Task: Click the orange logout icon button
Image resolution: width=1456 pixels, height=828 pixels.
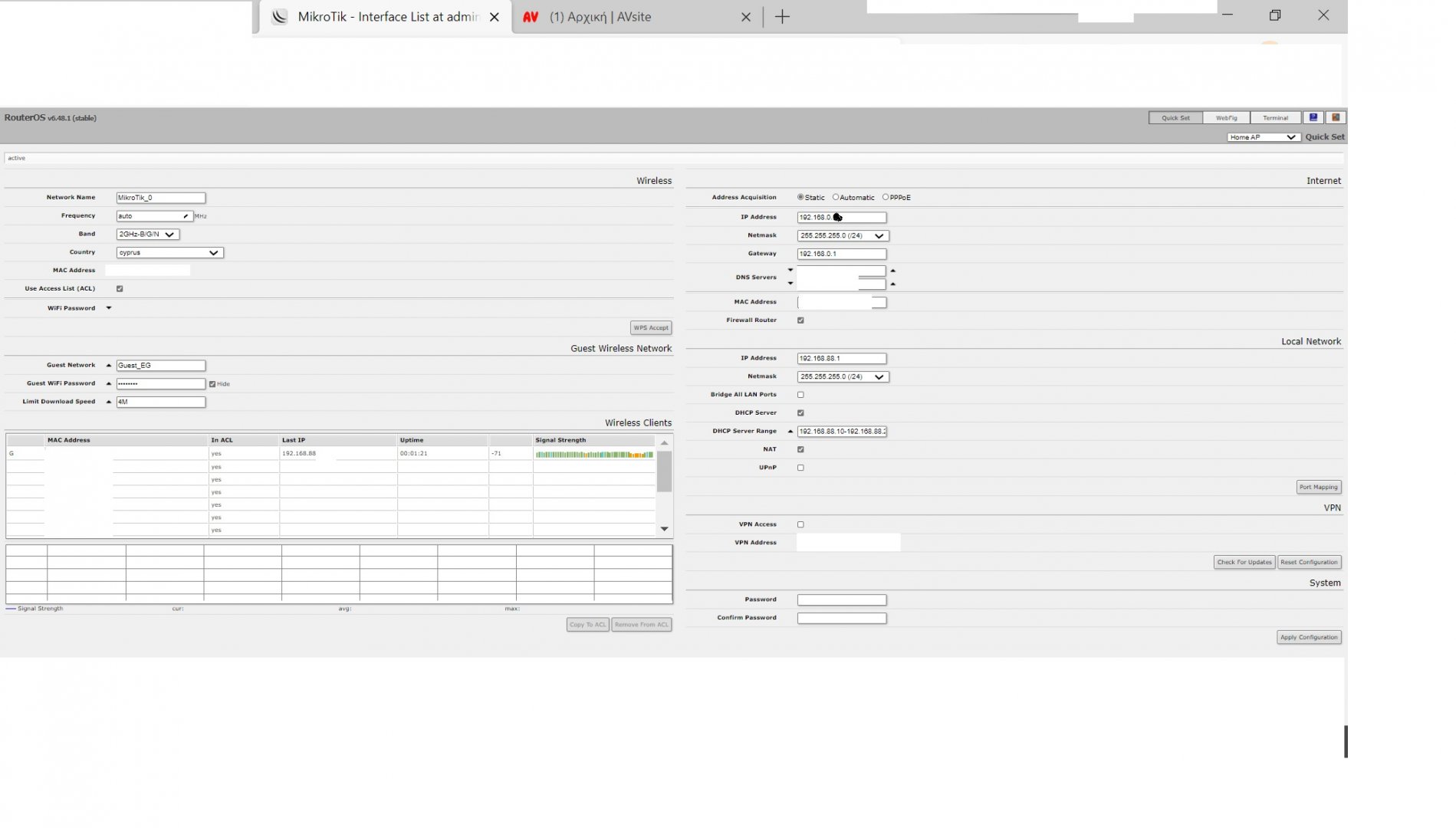Action: coord(1336,117)
